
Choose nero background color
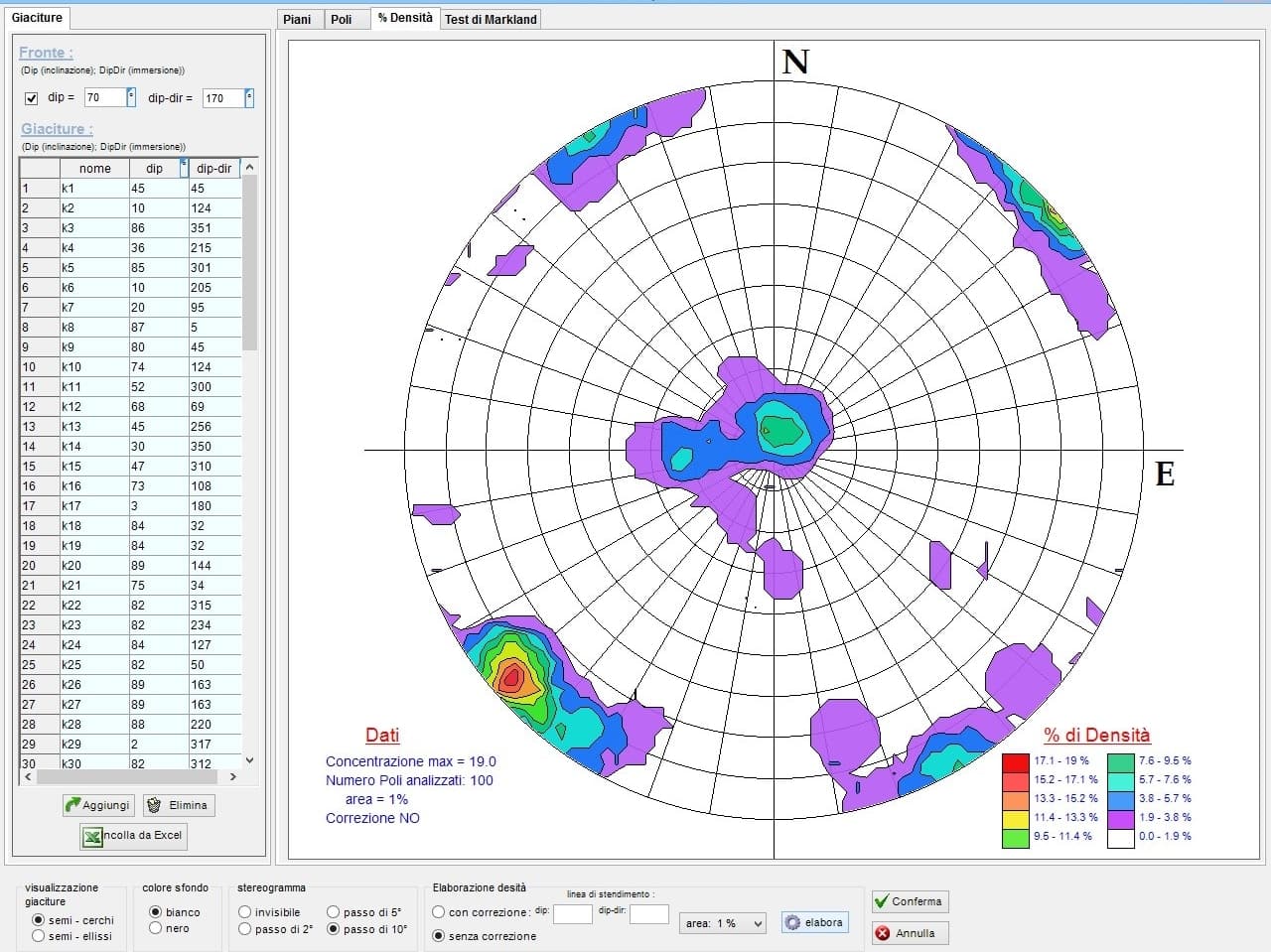pyautogui.click(x=155, y=928)
